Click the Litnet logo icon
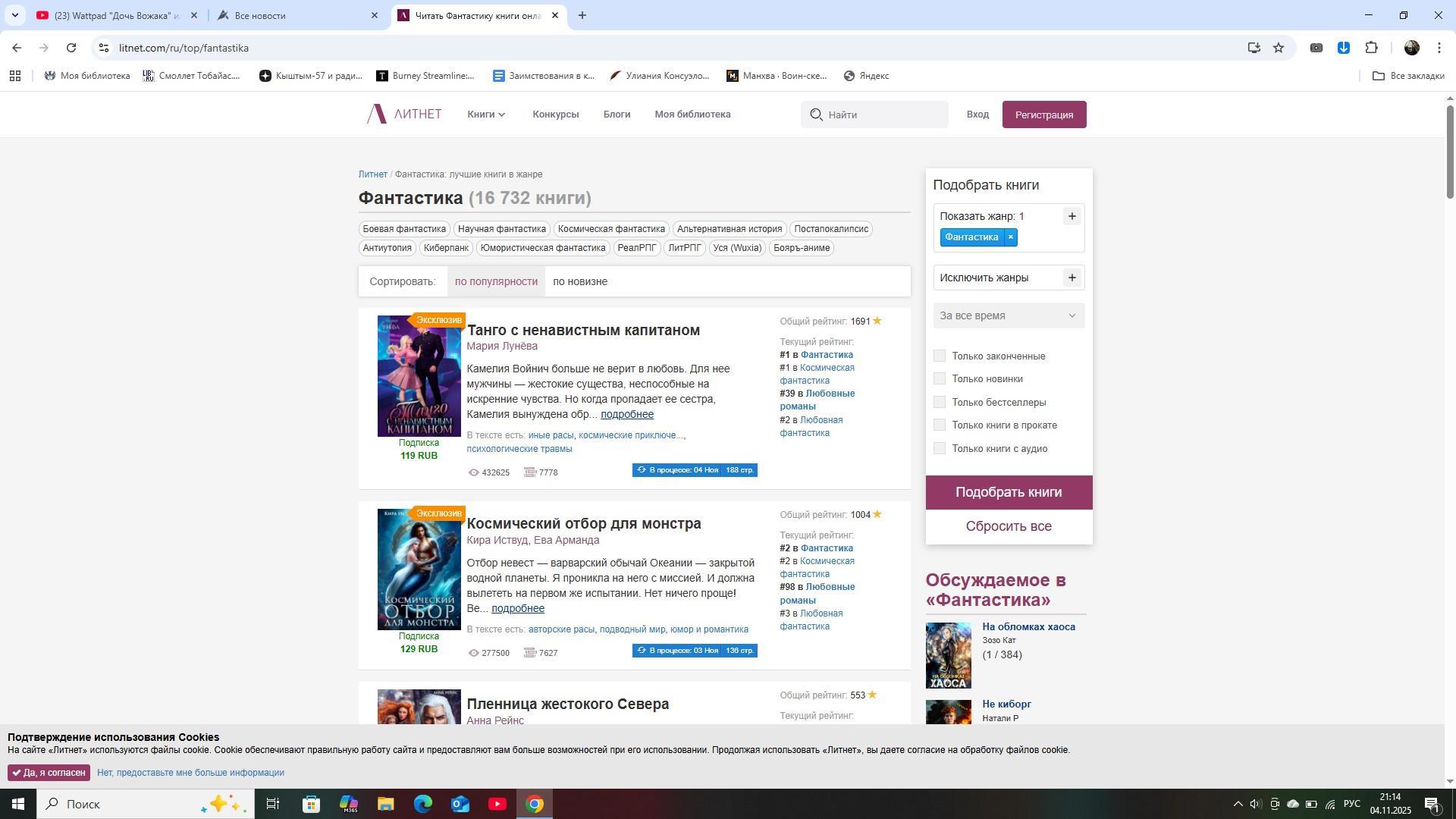This screenshot has height=819, width=1456. [377, 115]
